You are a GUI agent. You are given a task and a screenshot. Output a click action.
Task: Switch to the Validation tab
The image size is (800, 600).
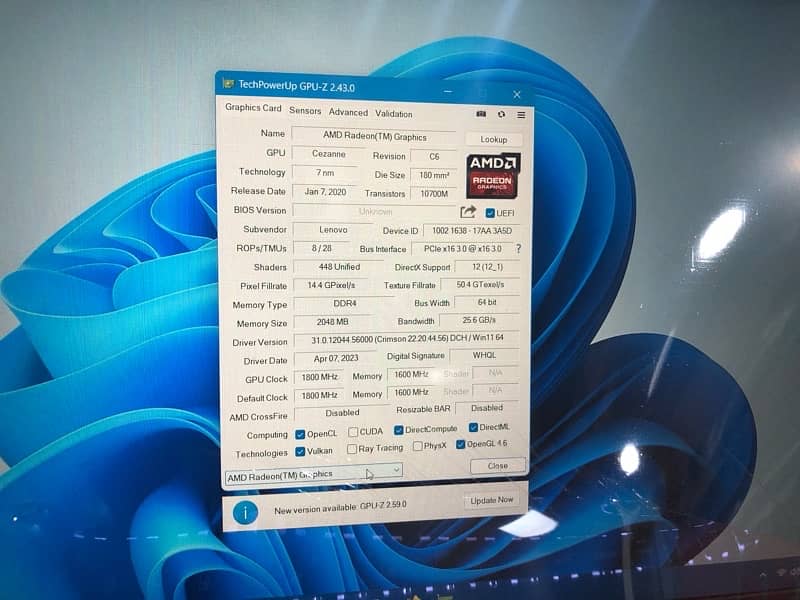(x=394, y=114)
